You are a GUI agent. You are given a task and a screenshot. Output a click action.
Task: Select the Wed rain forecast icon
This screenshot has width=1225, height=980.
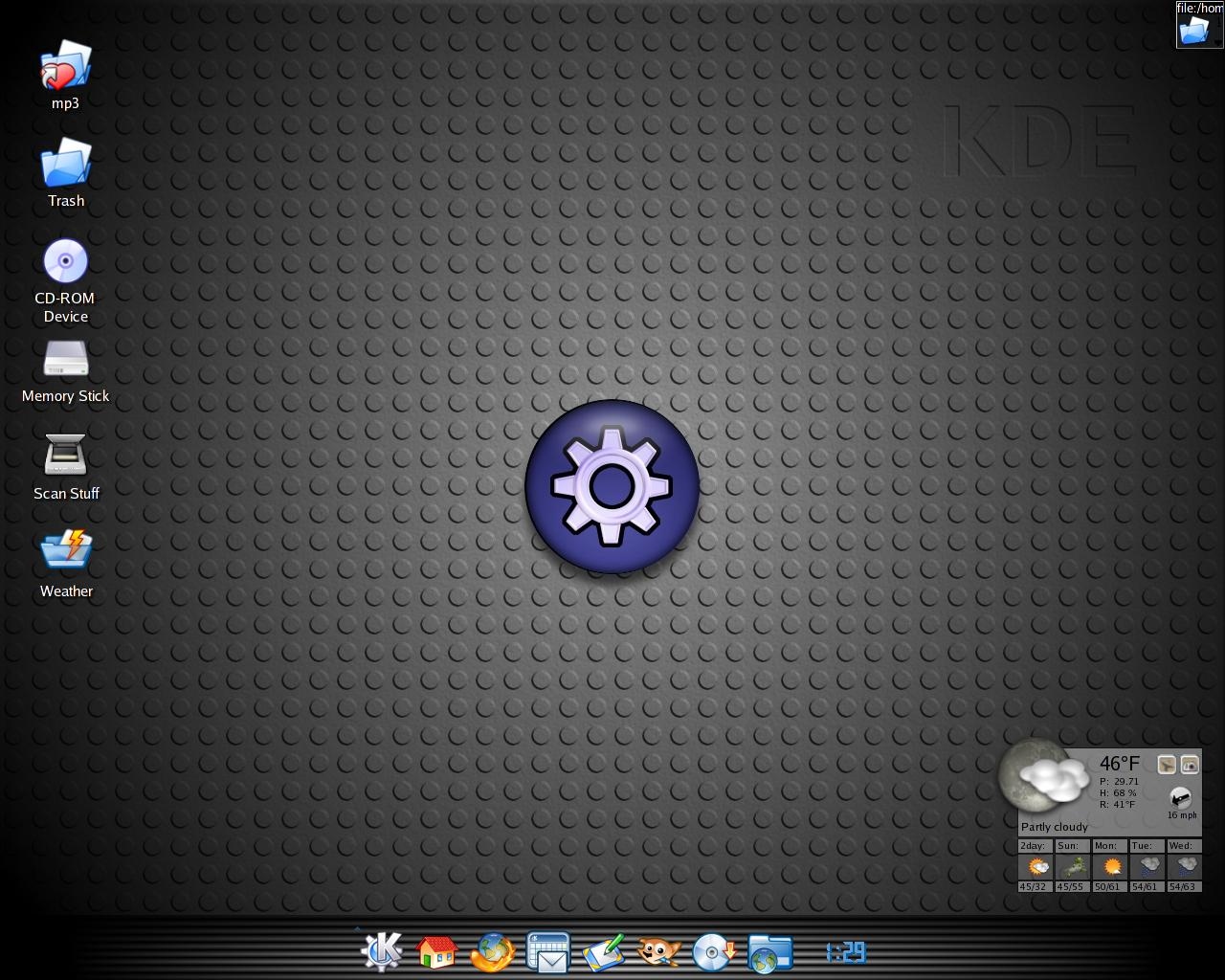(1186, 867)
